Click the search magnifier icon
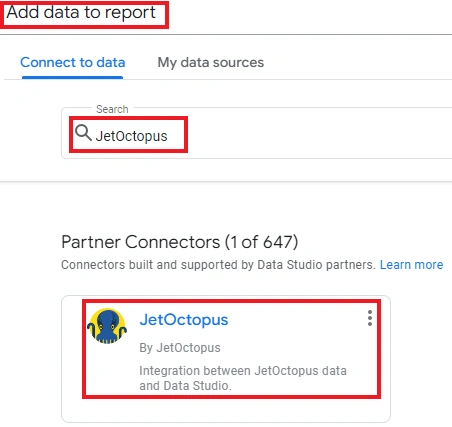Viewport: 452px width, 427px height. tap(83, 133)
